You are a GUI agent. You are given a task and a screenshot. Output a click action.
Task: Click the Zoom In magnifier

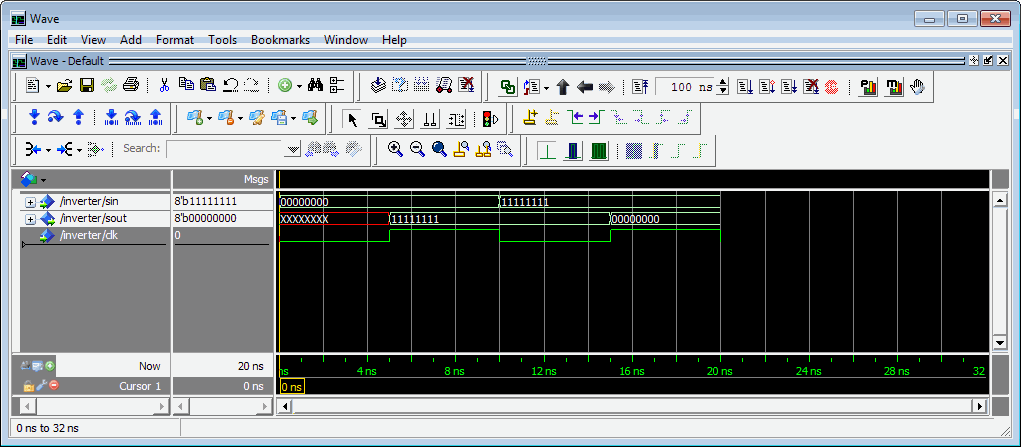pos(395,149)
